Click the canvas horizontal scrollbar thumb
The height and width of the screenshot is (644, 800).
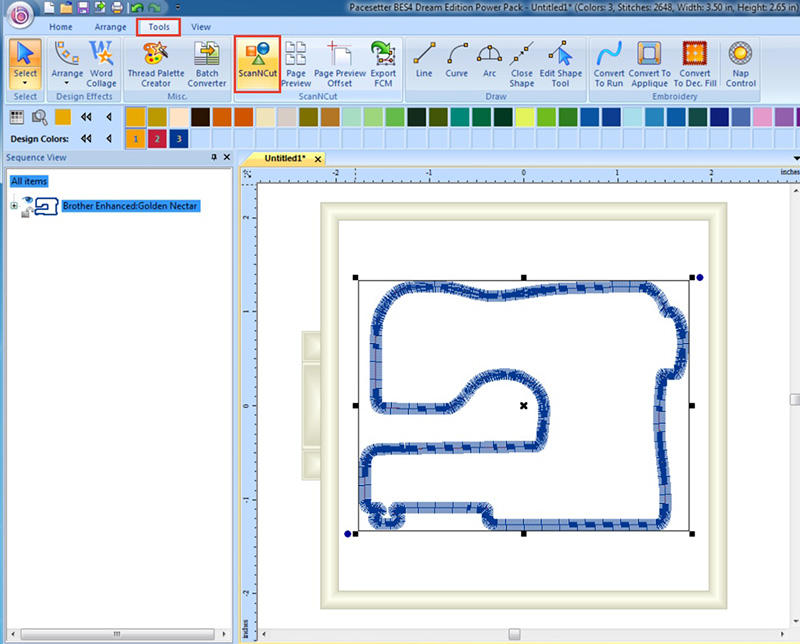[514, 634]
